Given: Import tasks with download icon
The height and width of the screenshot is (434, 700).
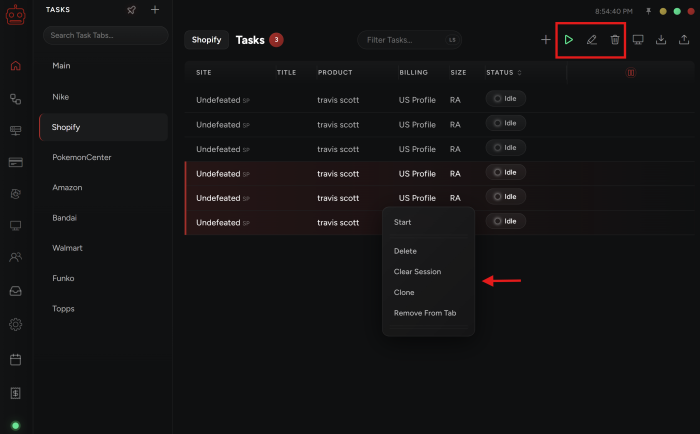Looking at the screenshot, I should click(x=661, y=40).
